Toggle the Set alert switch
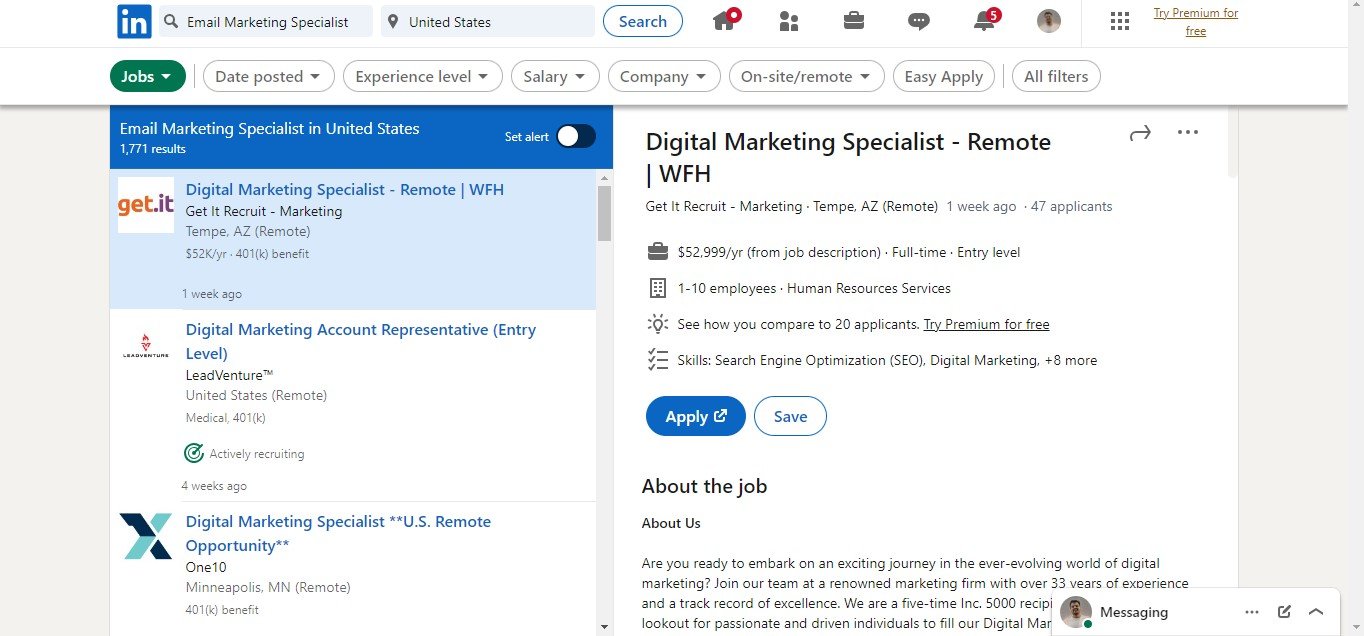Image resolution: width=1364 pixels, height=636 pixels. [576, 137]
